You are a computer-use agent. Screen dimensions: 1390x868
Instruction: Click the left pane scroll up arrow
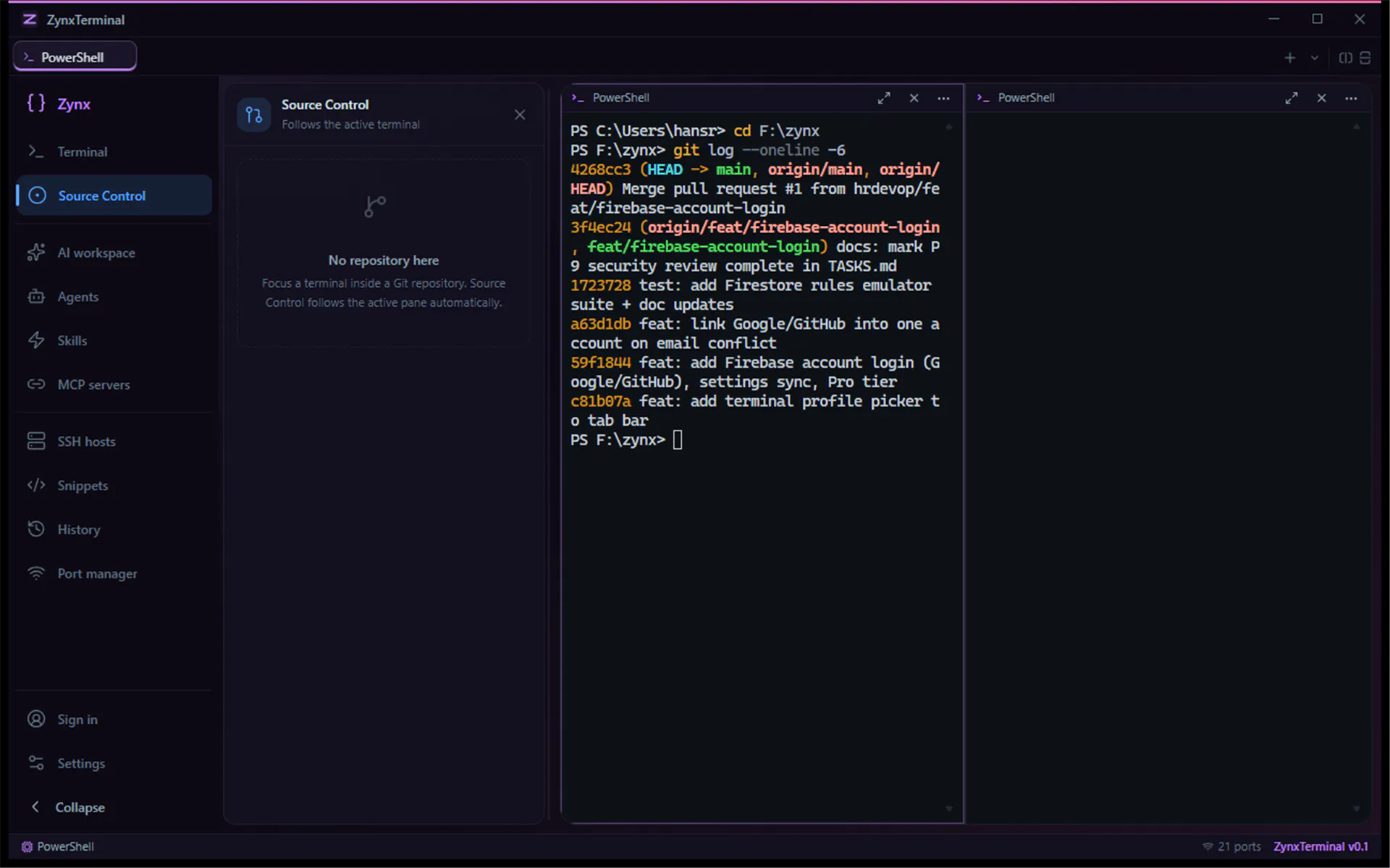coord(948,127)
